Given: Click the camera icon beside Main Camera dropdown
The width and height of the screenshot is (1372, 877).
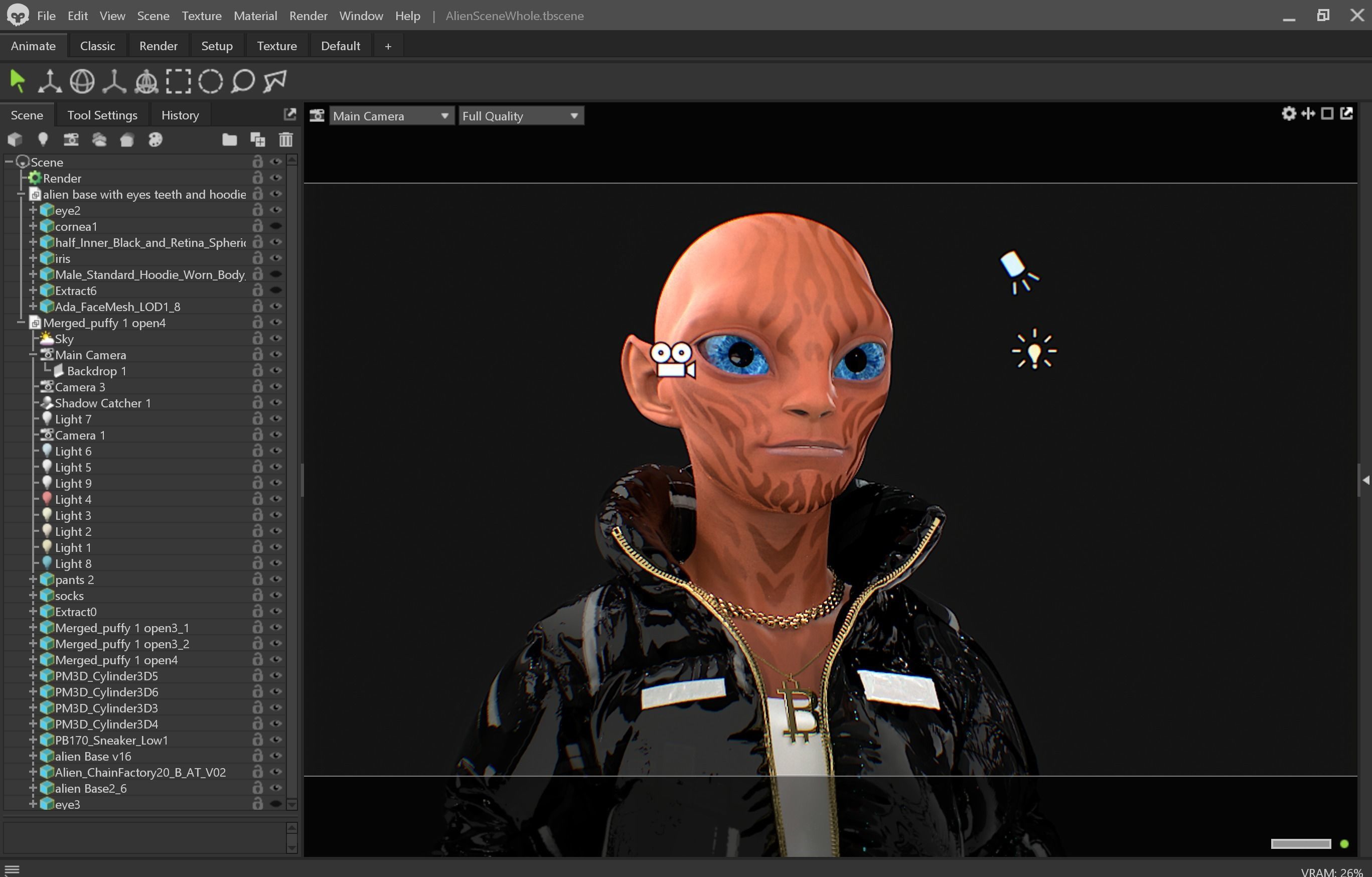Looking at the screenshot, I should [317, 116].
